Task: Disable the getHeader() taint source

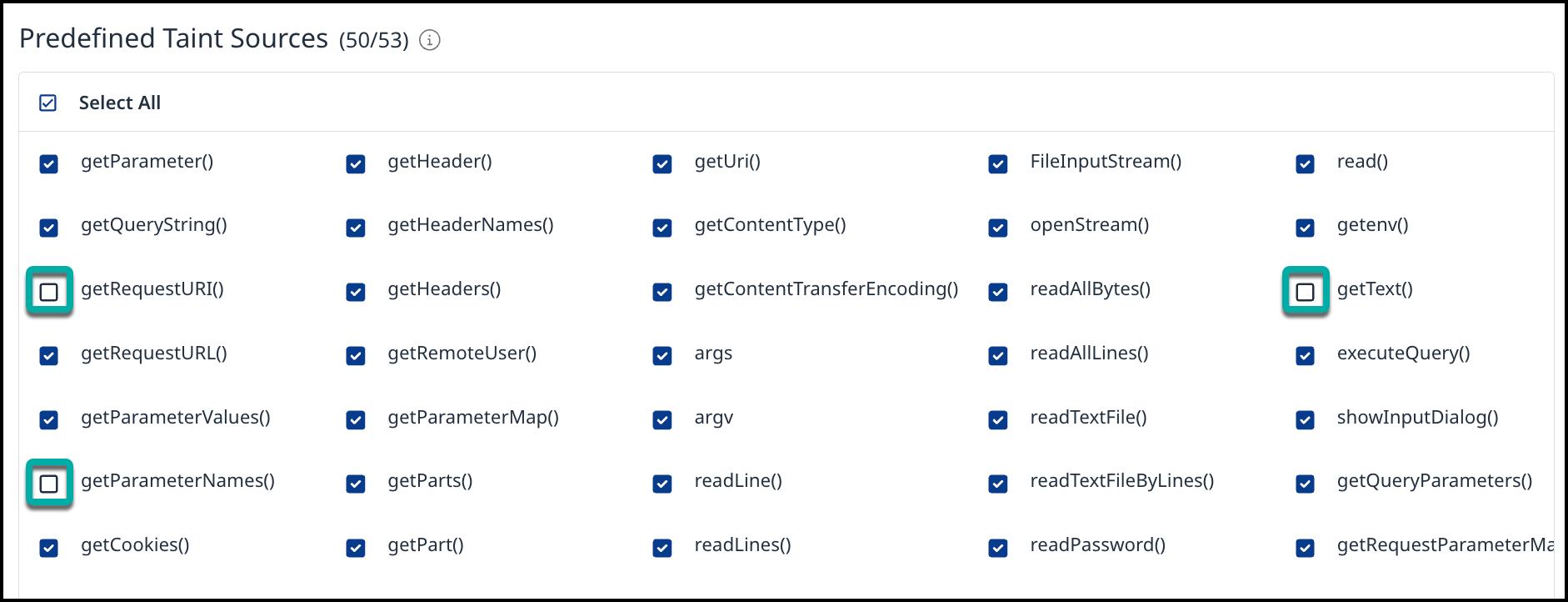Action: pos(356,164)
